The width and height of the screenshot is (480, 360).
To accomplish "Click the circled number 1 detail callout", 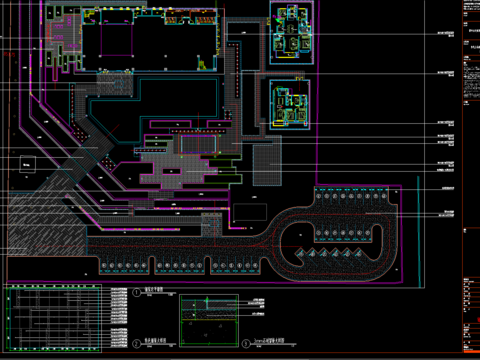I will 137,292.
